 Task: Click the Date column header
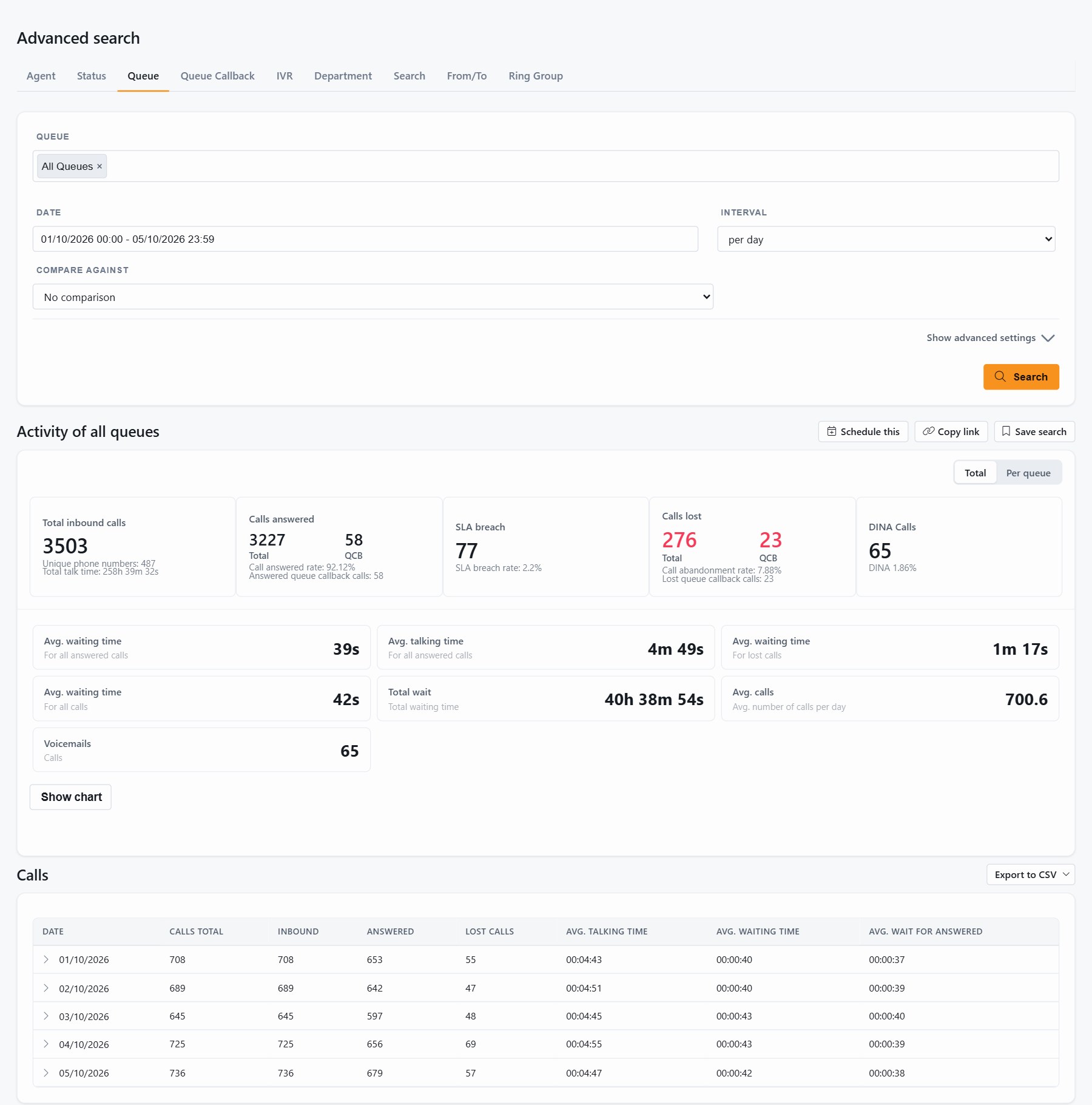pyautogui.click(x=53, y=931)
